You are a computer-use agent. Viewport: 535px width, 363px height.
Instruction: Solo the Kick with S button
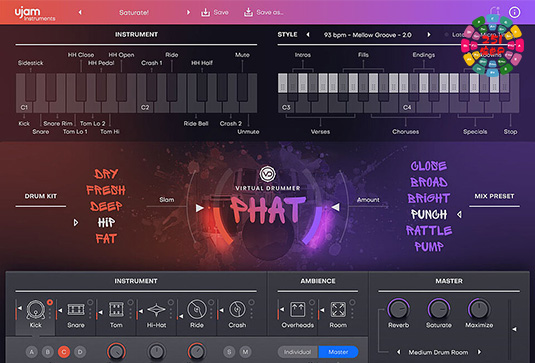229,352
